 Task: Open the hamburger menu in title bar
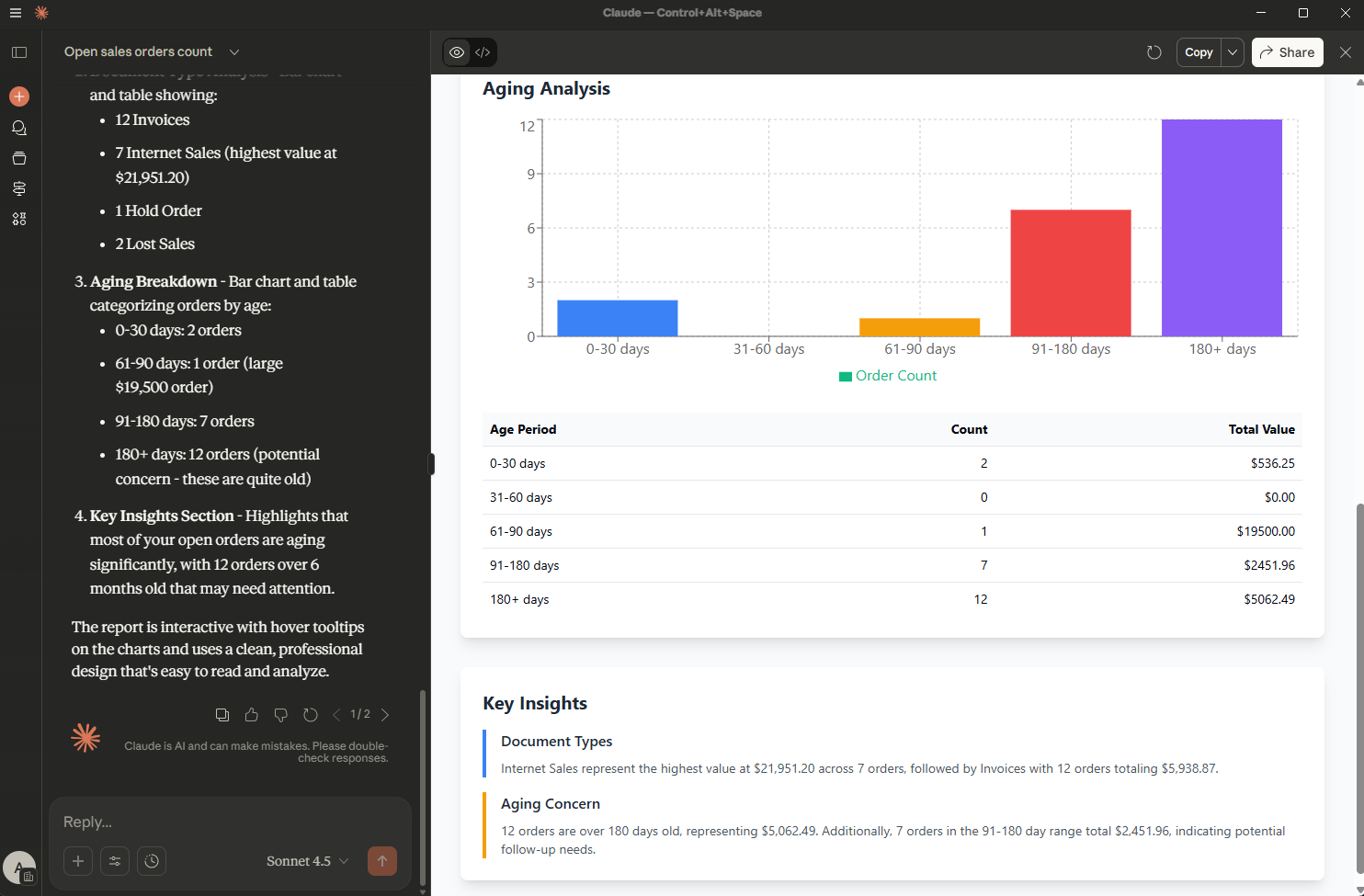pos(16,13)
